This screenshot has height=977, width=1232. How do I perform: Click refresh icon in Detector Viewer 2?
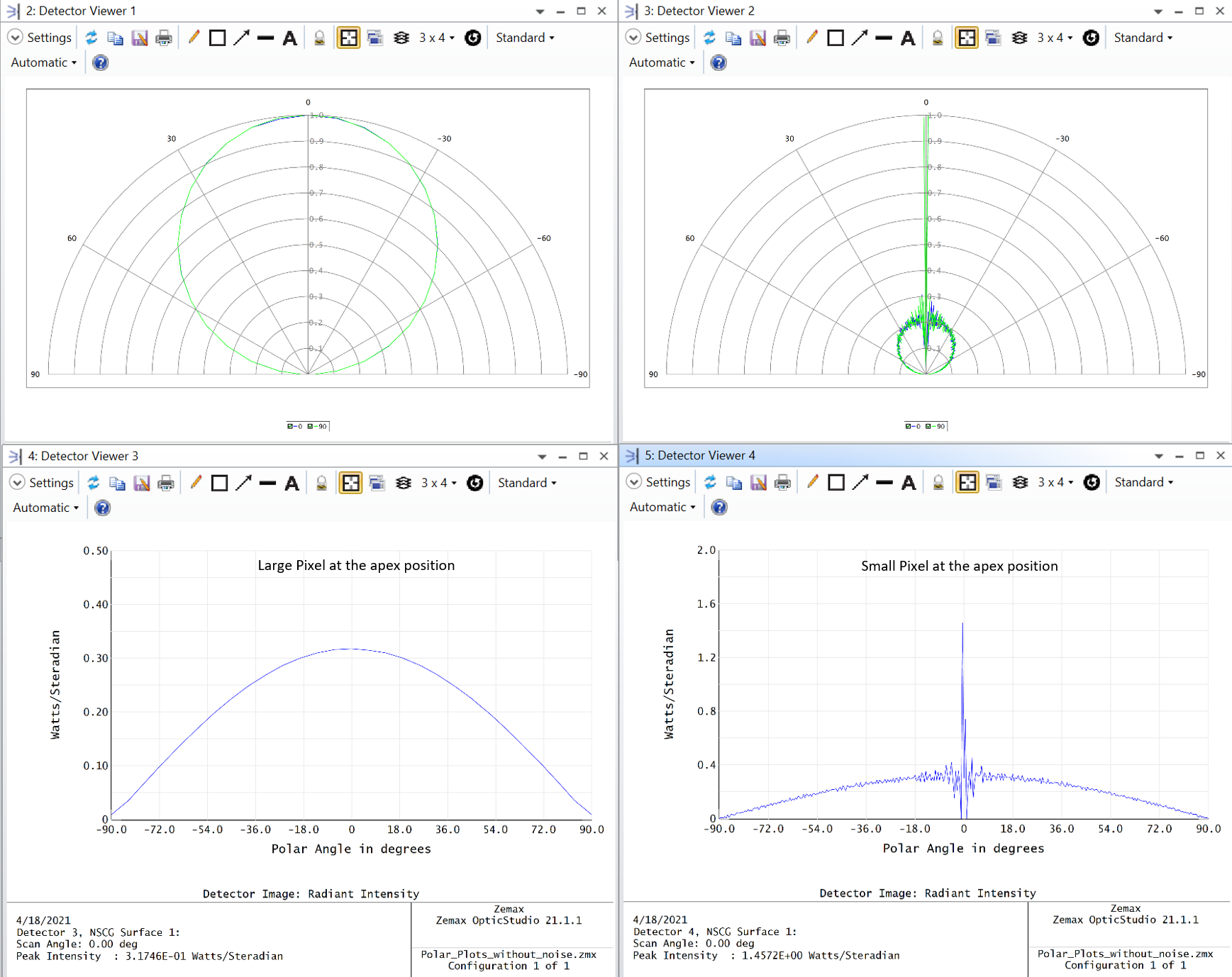pos(710,38)
